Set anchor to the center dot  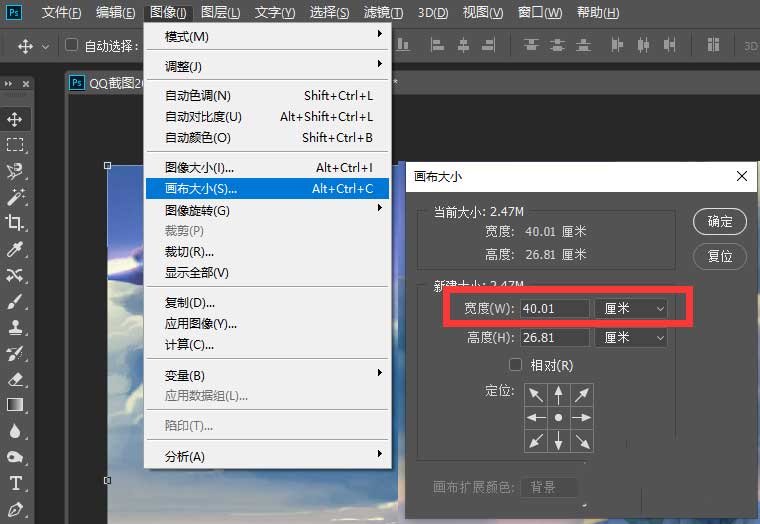pyautogui.click(x=558, y=417)
